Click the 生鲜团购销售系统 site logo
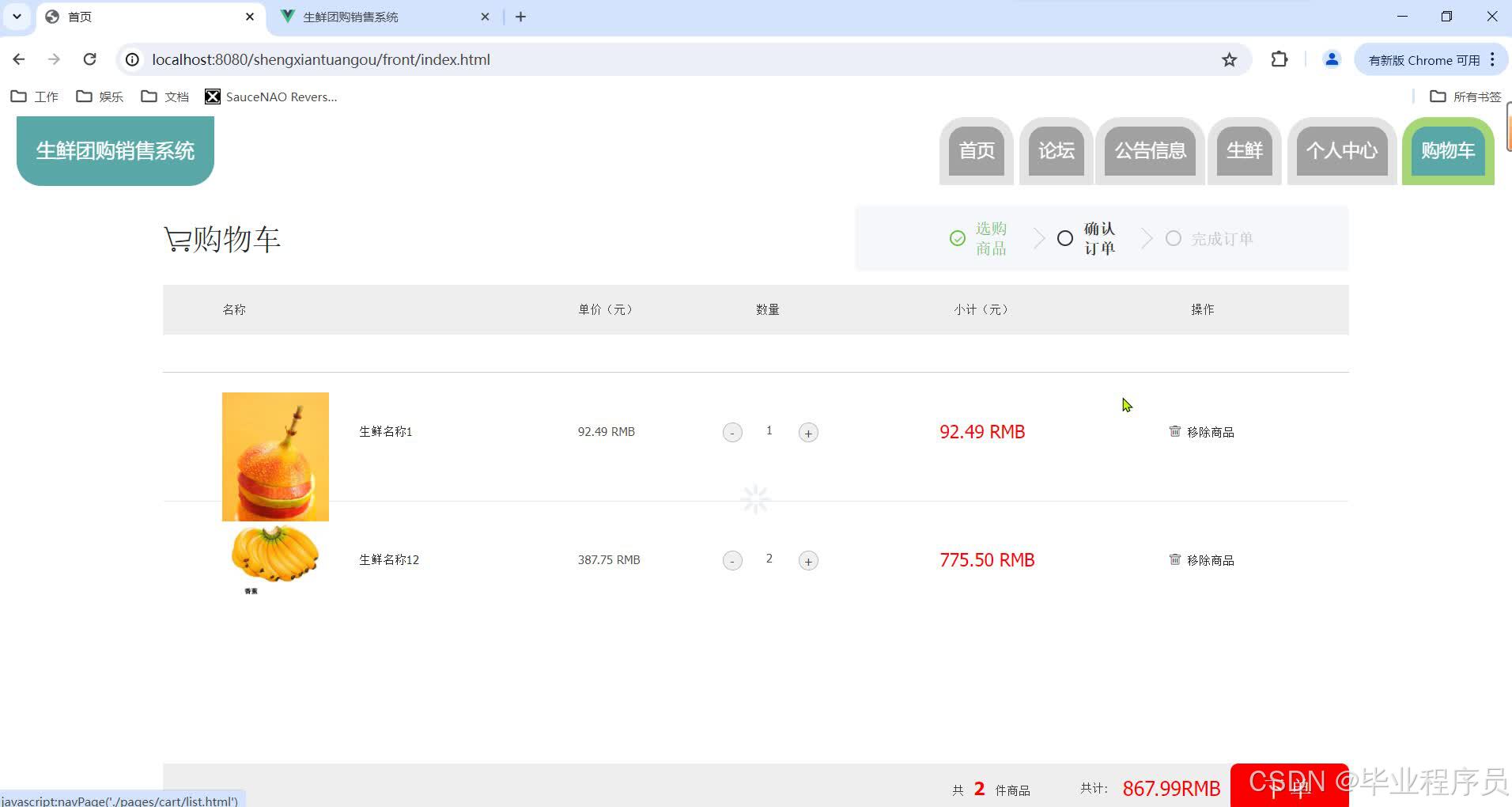 (115, 150)
